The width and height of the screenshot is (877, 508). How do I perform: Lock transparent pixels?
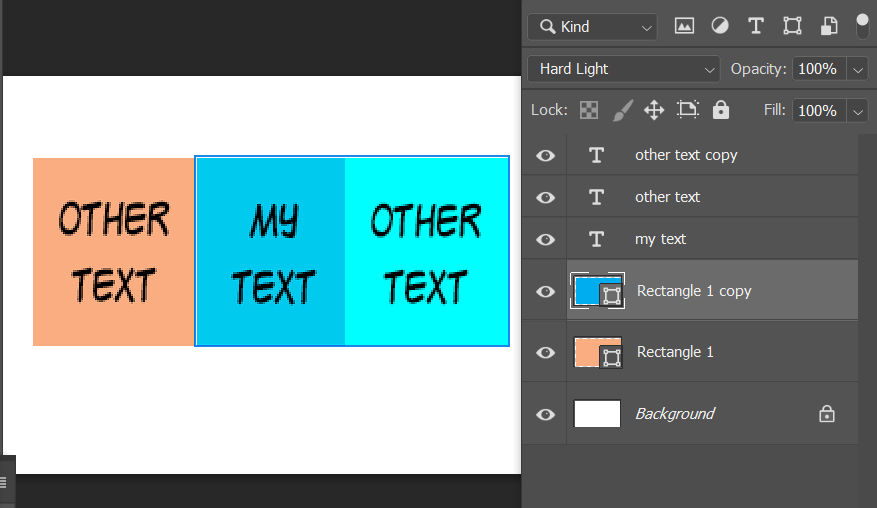pyautogui.click(x=588, y=110)
